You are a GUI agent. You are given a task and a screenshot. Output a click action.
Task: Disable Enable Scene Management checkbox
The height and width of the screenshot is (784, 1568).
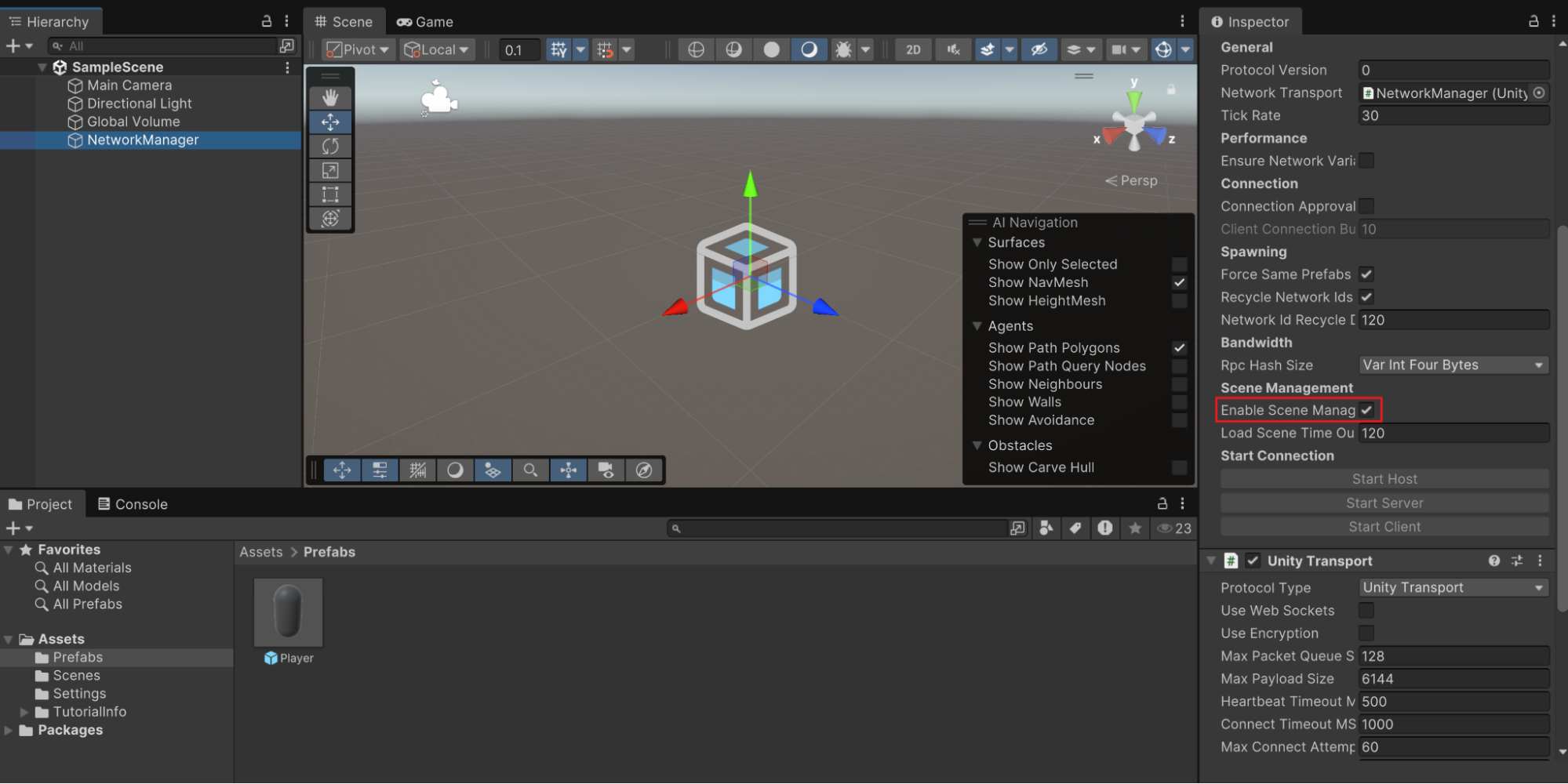[1366, 410]
